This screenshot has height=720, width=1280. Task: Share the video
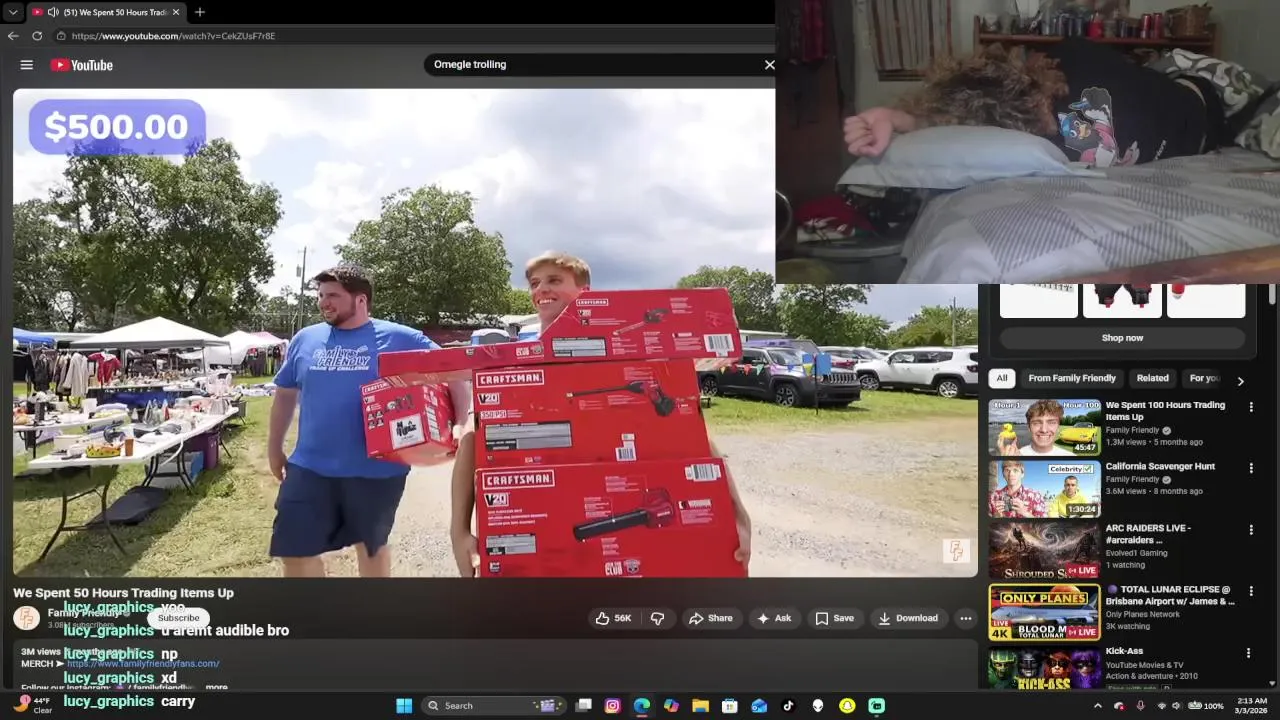click(x=711, y=618)
